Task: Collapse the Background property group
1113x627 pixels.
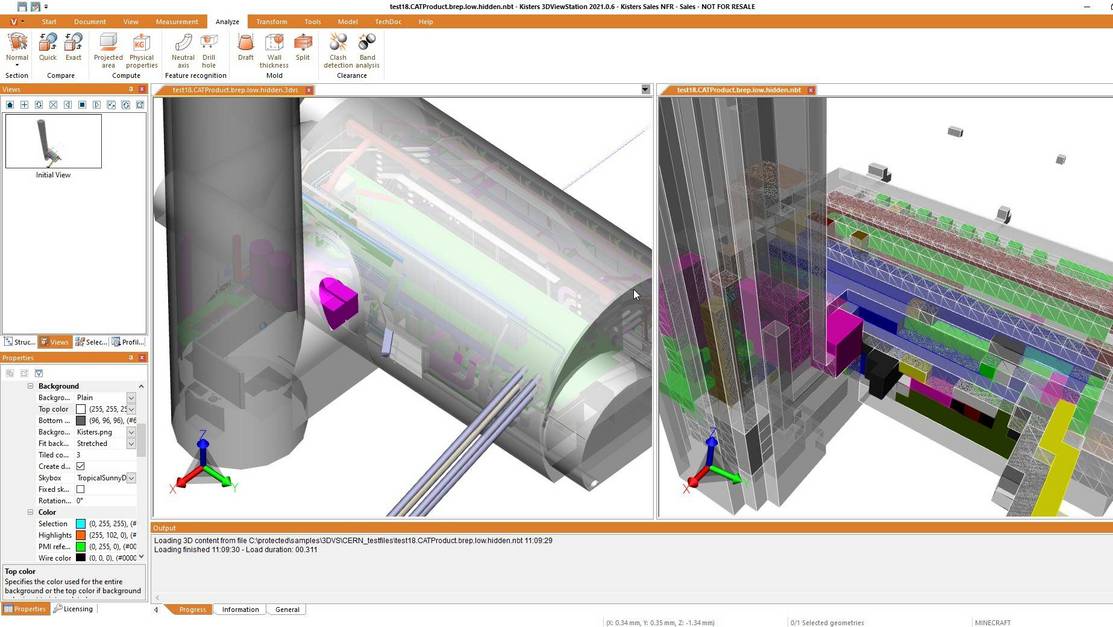Action: pos(31,386)
